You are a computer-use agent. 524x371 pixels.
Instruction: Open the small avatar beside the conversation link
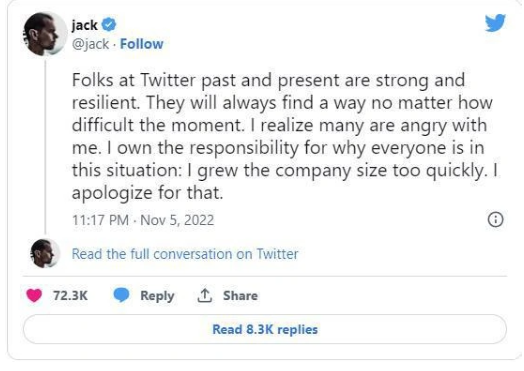(45, 254)
